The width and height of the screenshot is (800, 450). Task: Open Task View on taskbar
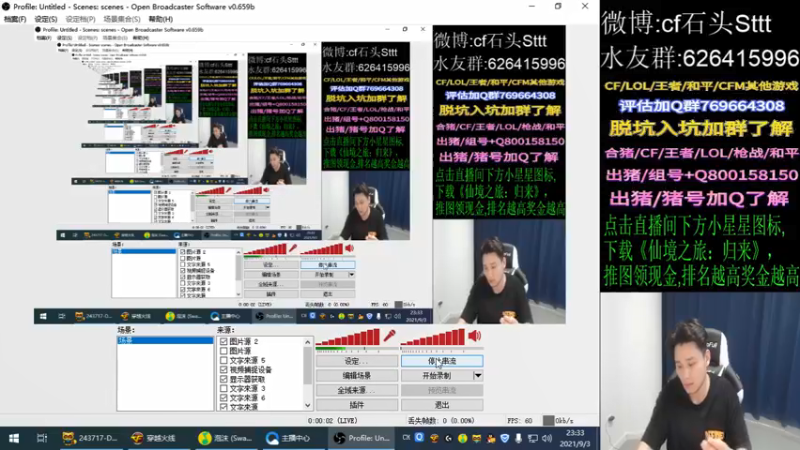coord(42,438)
